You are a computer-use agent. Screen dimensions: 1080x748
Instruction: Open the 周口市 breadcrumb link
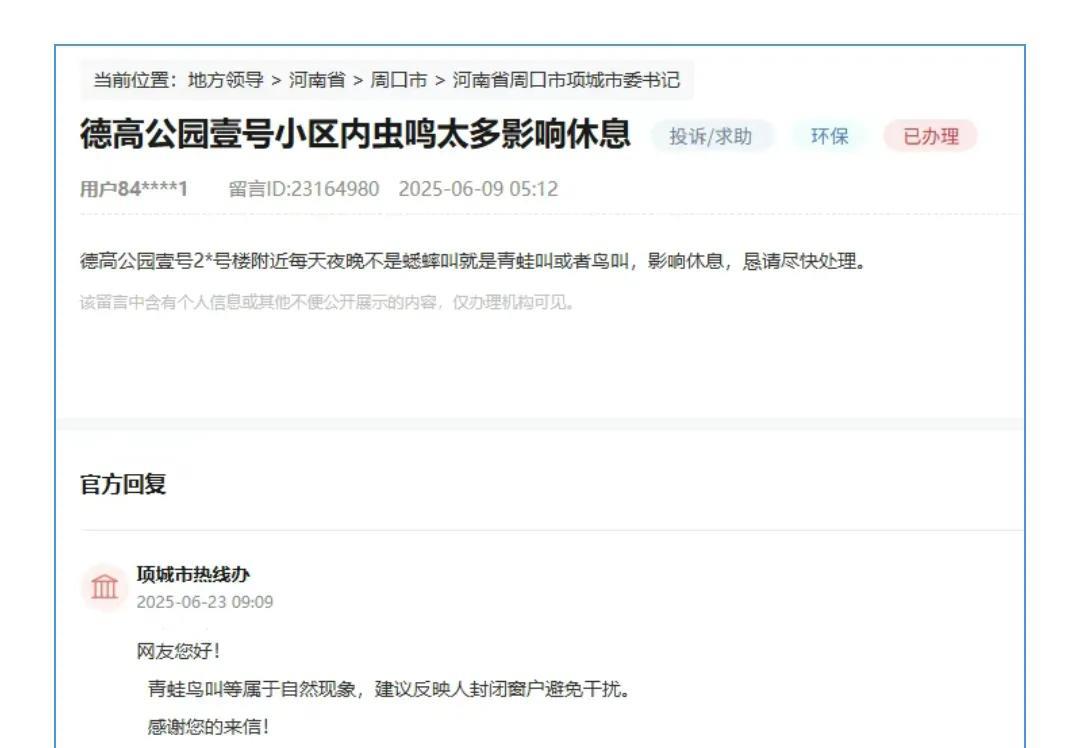pos(399,81)
